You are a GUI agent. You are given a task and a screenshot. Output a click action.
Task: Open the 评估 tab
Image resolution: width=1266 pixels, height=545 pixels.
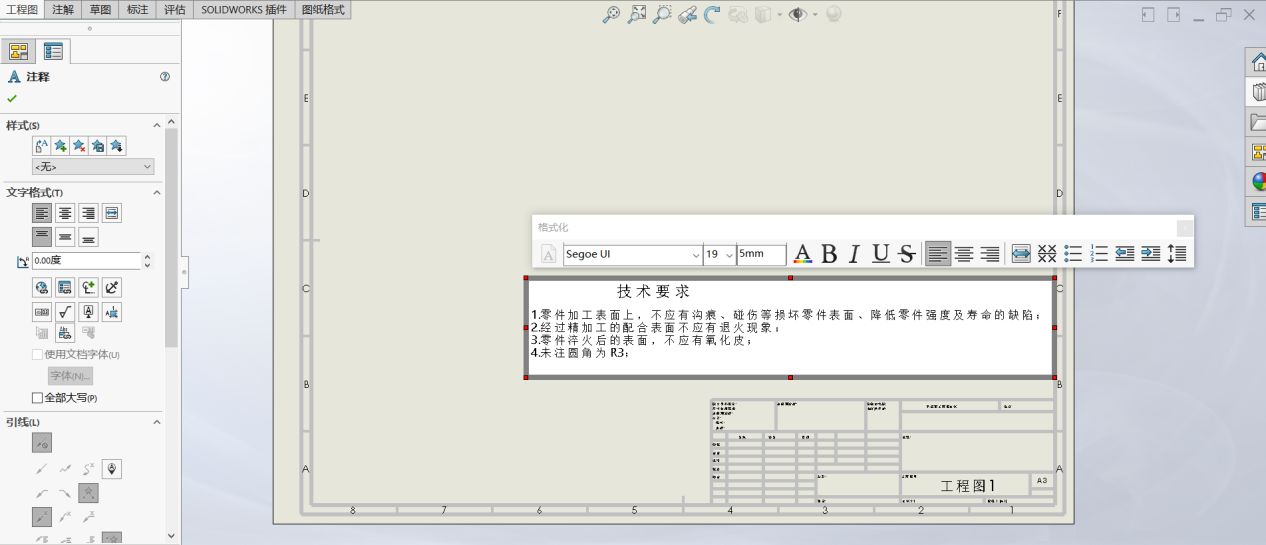(174, 9)
